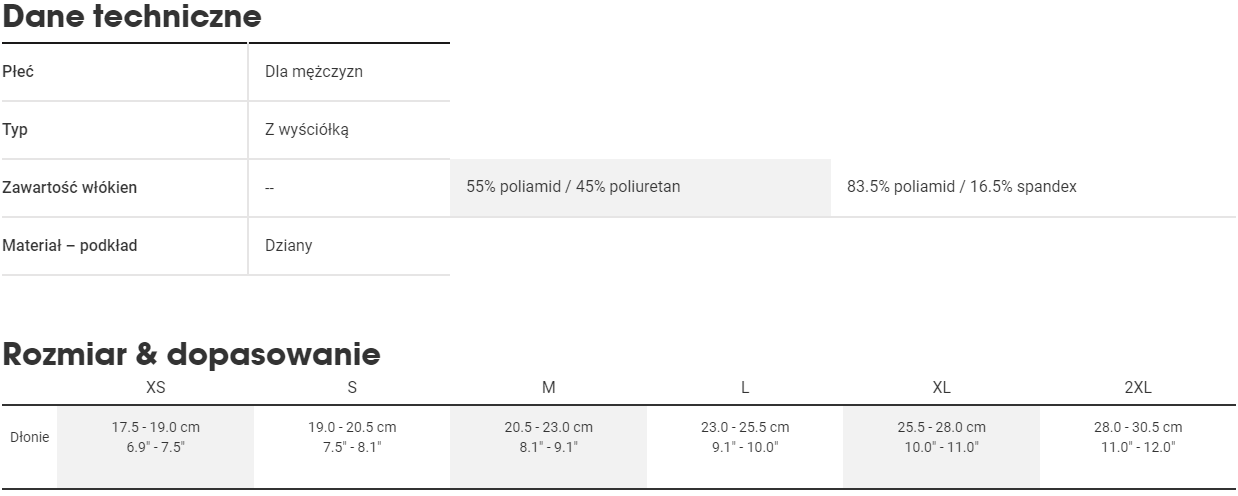Select the XL size column header
1238x496 pixels.
tap(941, 387)
